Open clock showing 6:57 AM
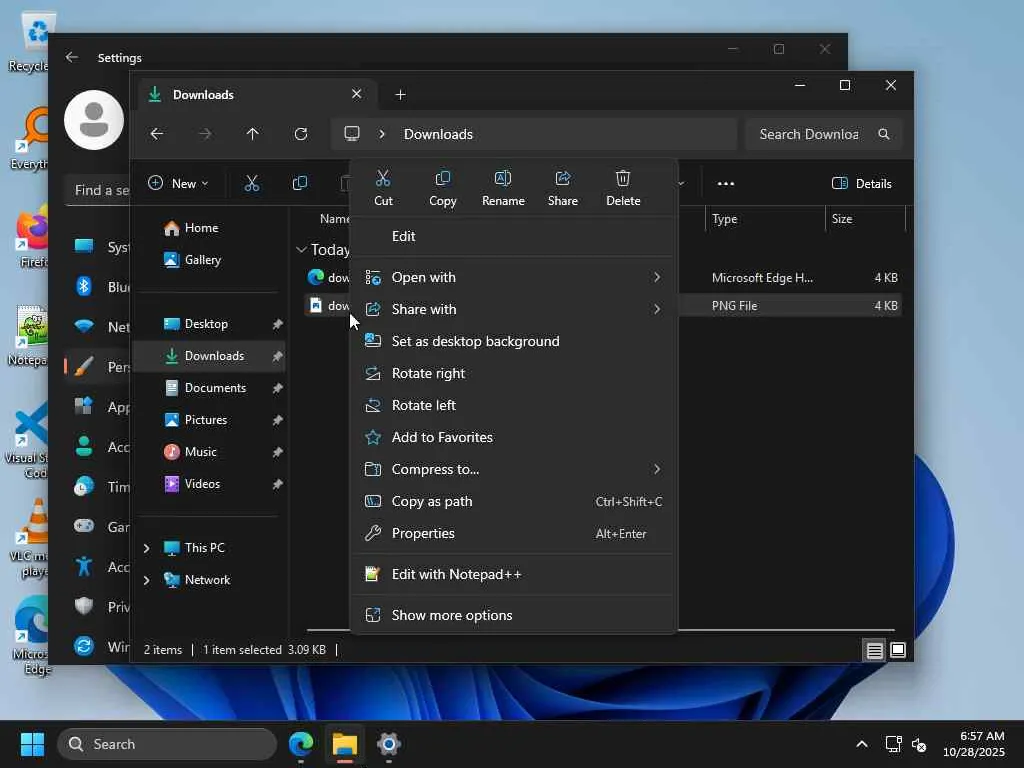1024x768 pixels. (x=974, y=744)
